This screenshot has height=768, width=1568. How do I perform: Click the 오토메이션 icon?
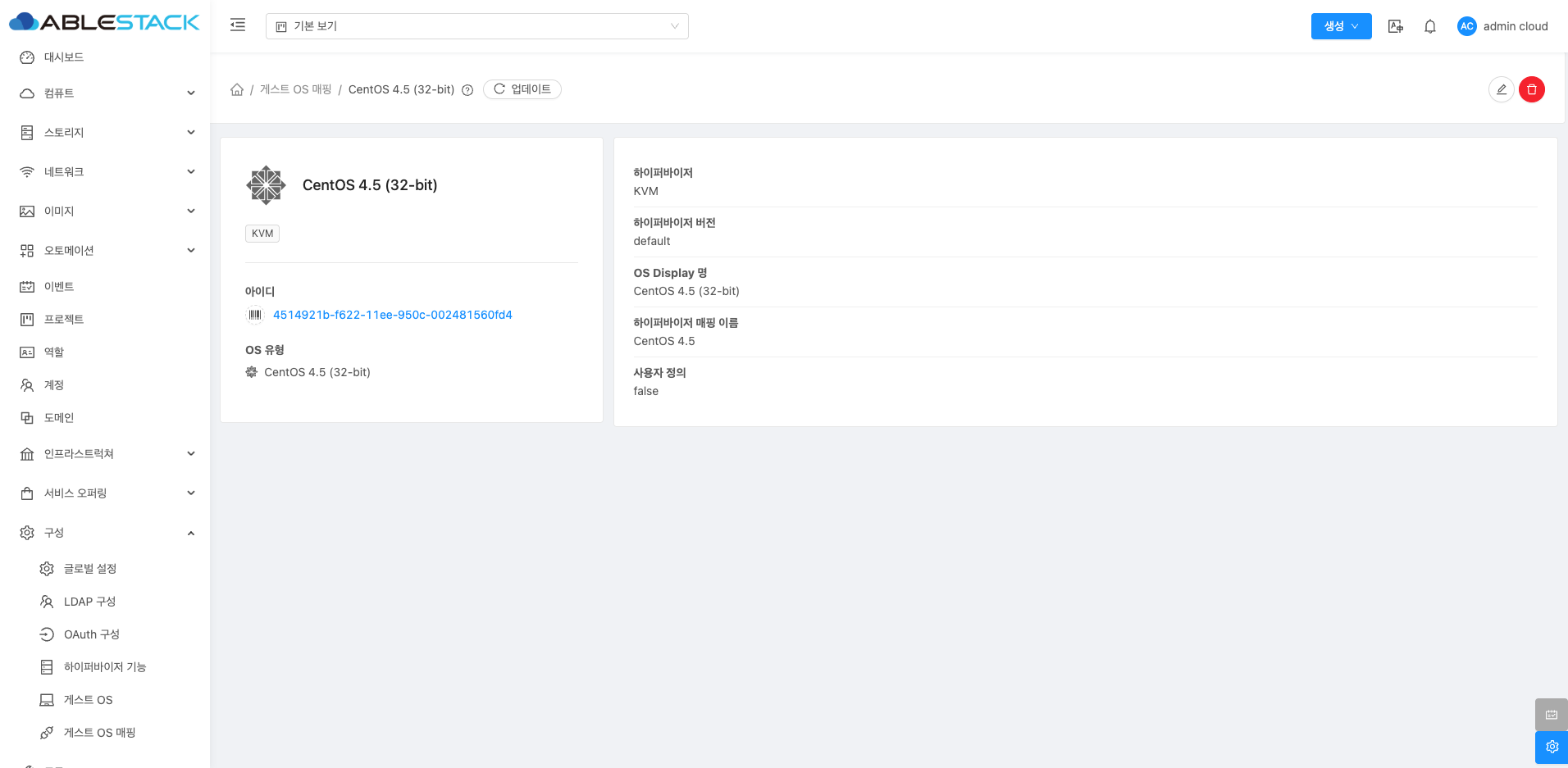tap(27, 251)
